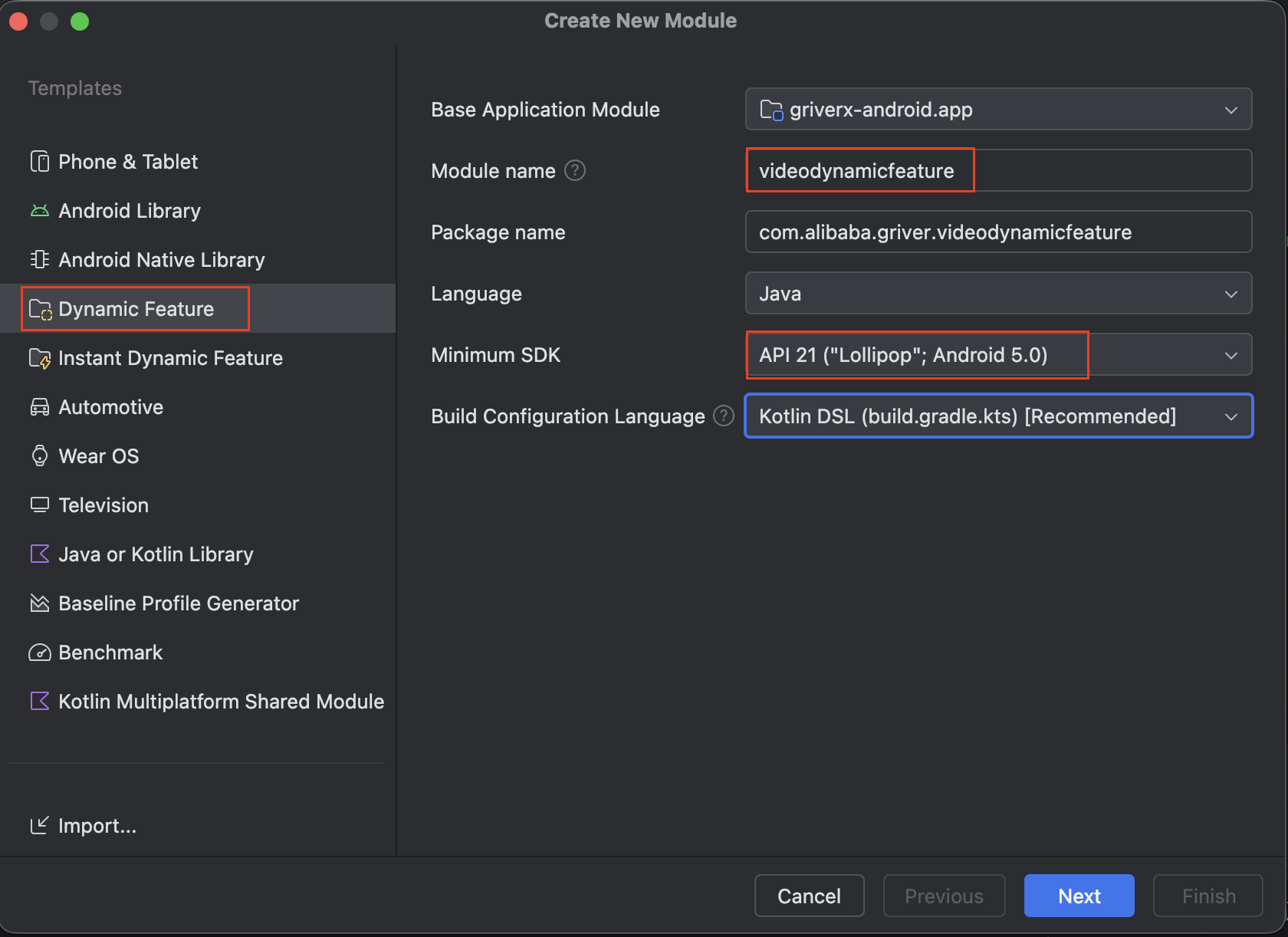This screenshot has height=937, width=1288.
Task: Select Java or Kotlin Library template
Action: coord(156,554)
